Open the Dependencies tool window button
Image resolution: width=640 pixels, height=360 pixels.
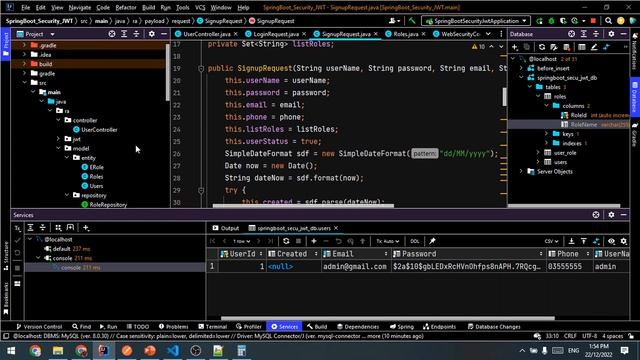[x=358, y=327]
